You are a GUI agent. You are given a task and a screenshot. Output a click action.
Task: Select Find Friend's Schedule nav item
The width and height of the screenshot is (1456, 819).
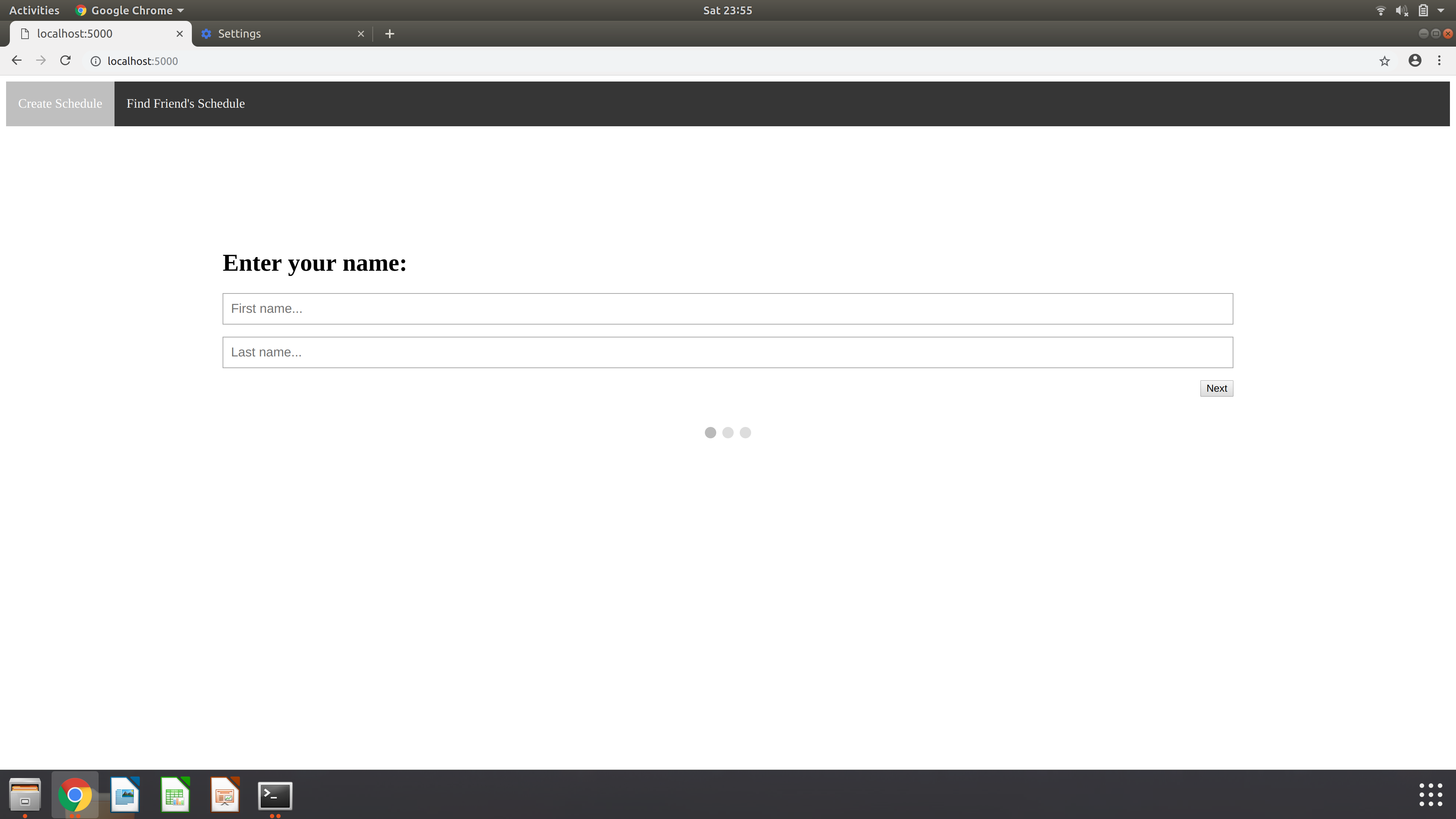click(185, 104)
